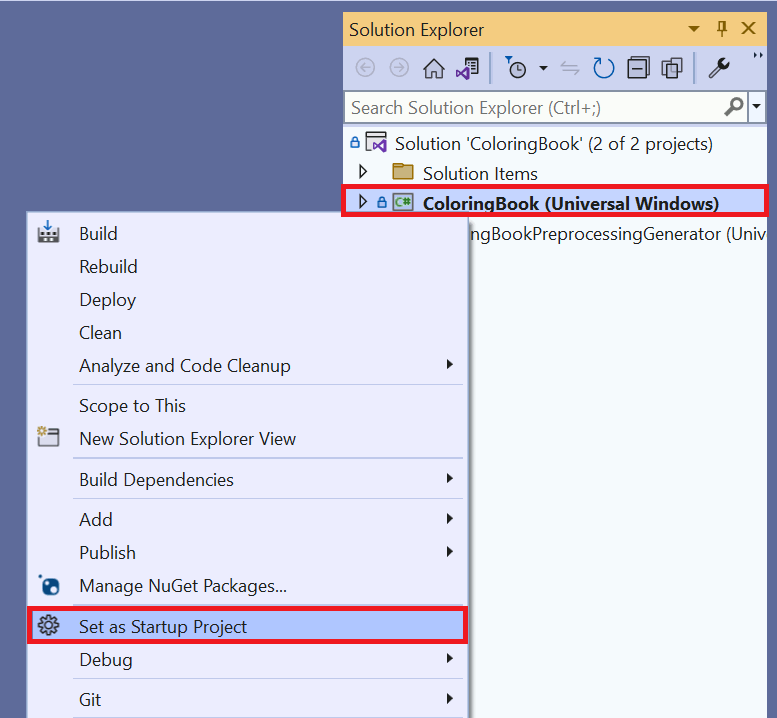Click the Manage NuGet Packages icon
This screenshot has height=718, width=777.
(x=48, y=586)
